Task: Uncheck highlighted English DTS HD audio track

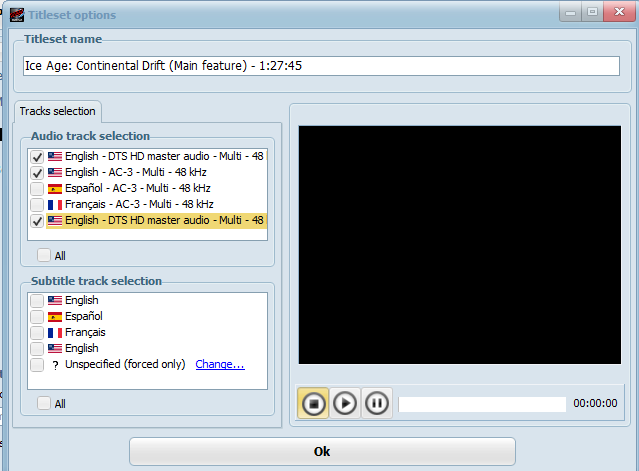Action: point(37,221)
